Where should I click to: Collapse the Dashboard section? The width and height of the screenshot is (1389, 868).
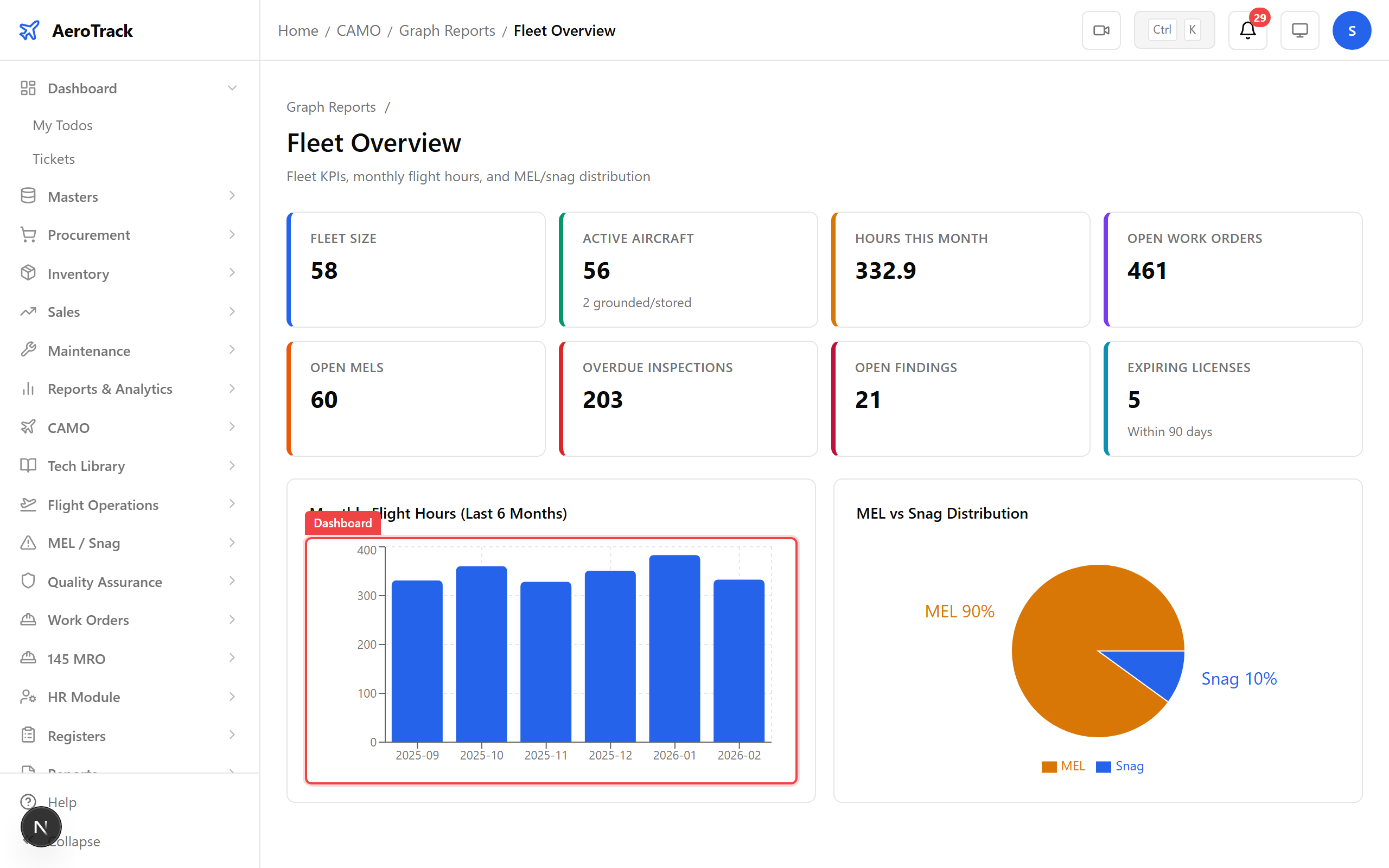click(x=232, y=87)
